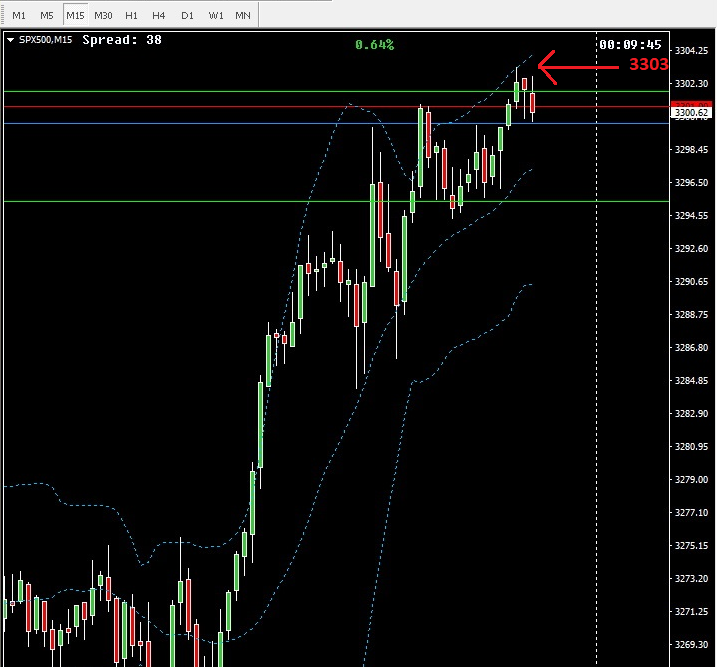The image size is (717, 667).
Task: Switch chart to D1 daily timeframe
Action: click(187, 16)
